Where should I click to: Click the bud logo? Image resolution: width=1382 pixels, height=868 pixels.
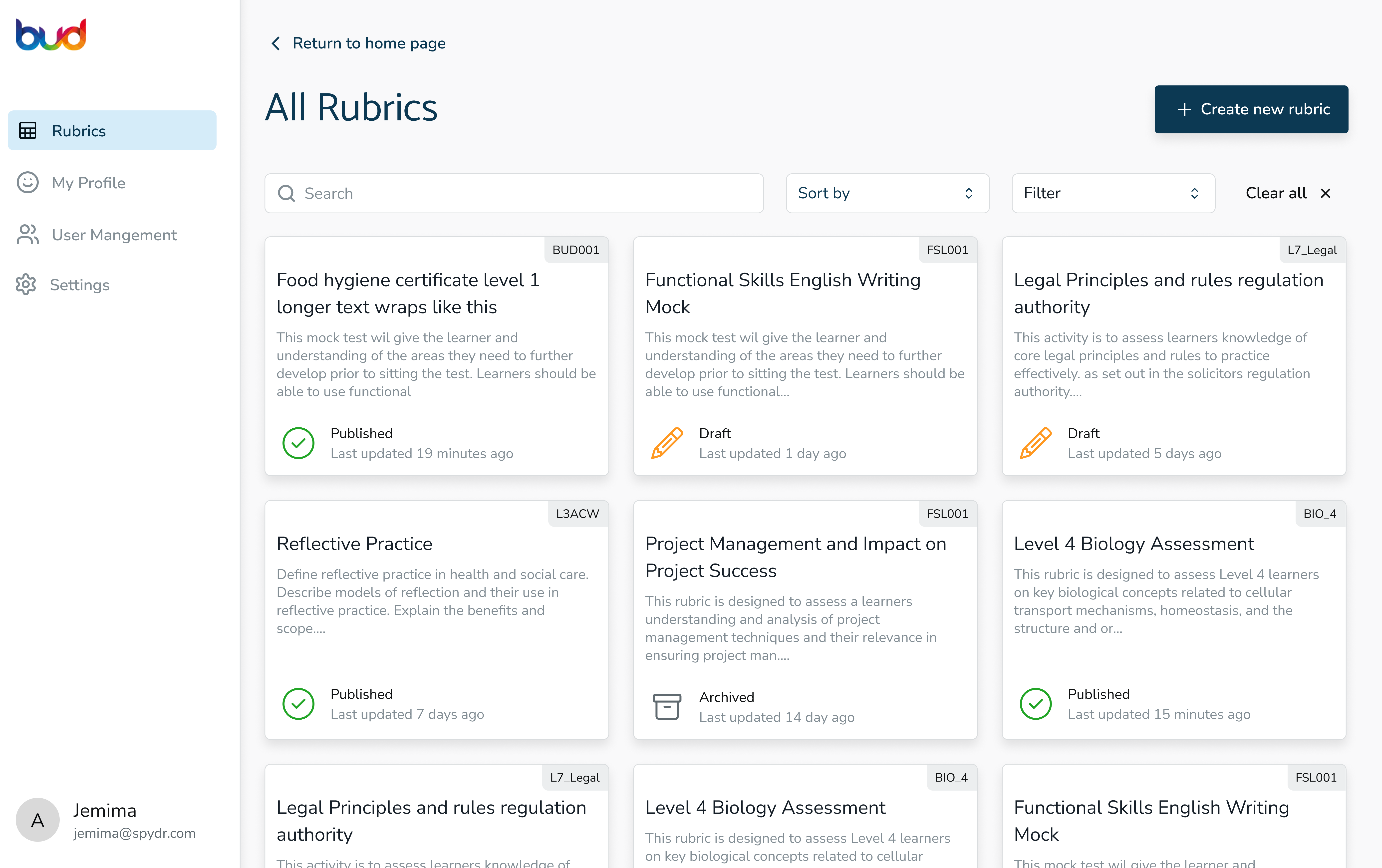[x=50, y=34]
